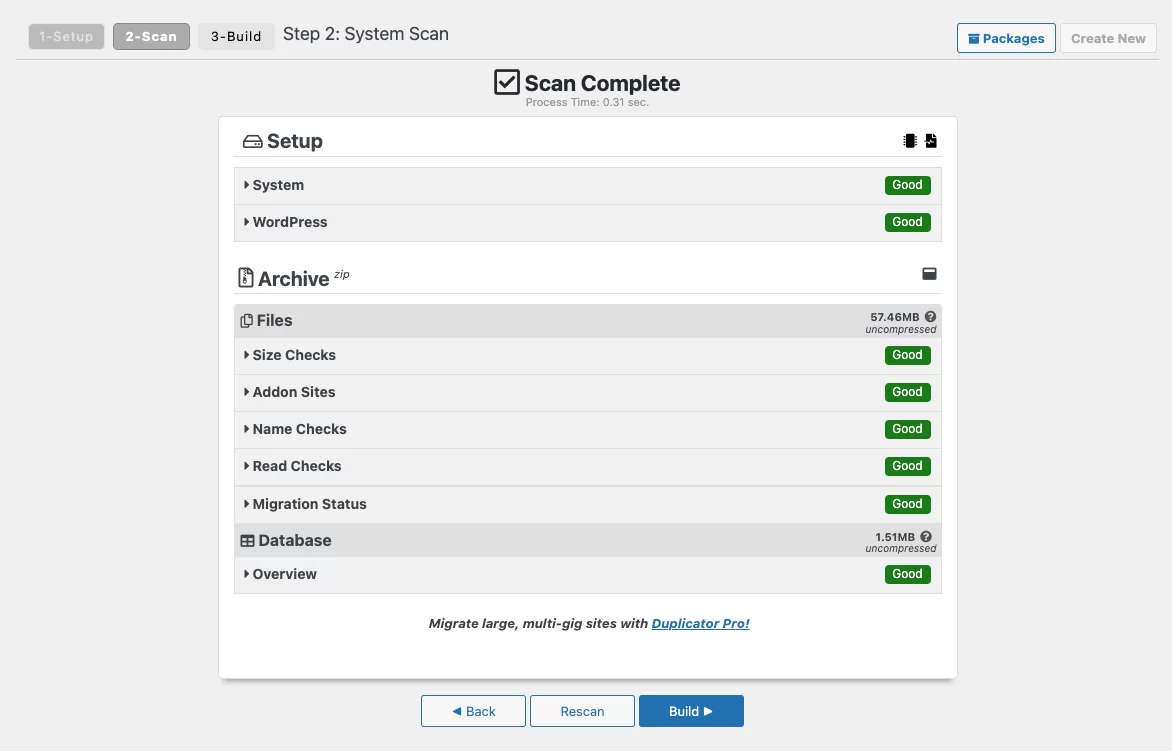Viewport: 1172px width, 751px height.
Task: Click the Good badge for WordPress
Action: (x=907, y=222)
